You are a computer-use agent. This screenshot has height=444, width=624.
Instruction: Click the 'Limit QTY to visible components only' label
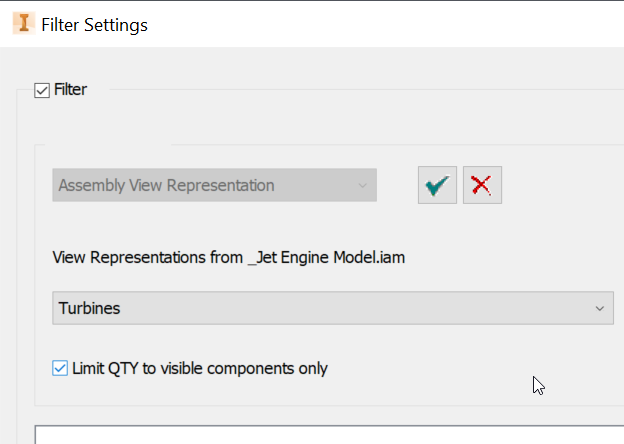(x=199, y=368)
